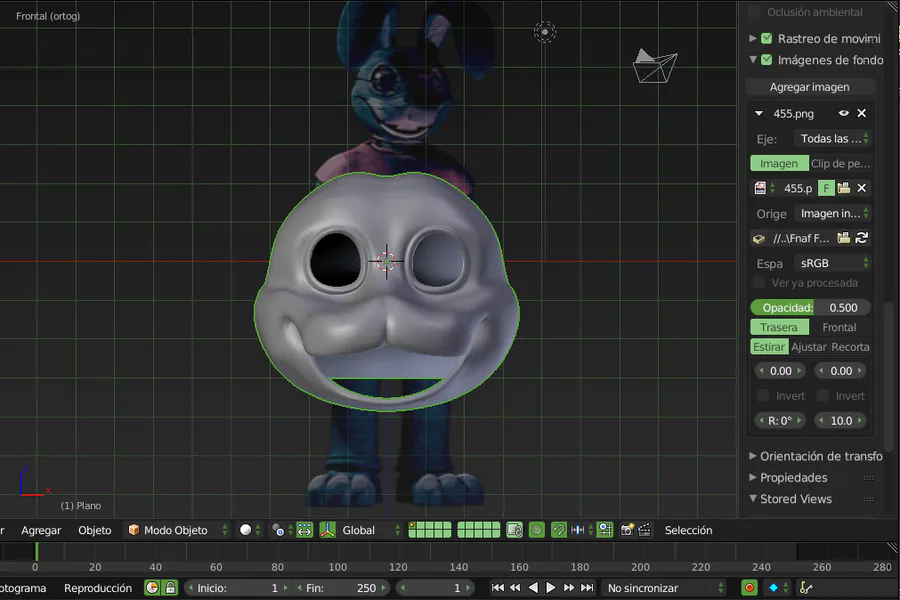Toggle Imágenes de fondo checkbox

pos(766,60)
